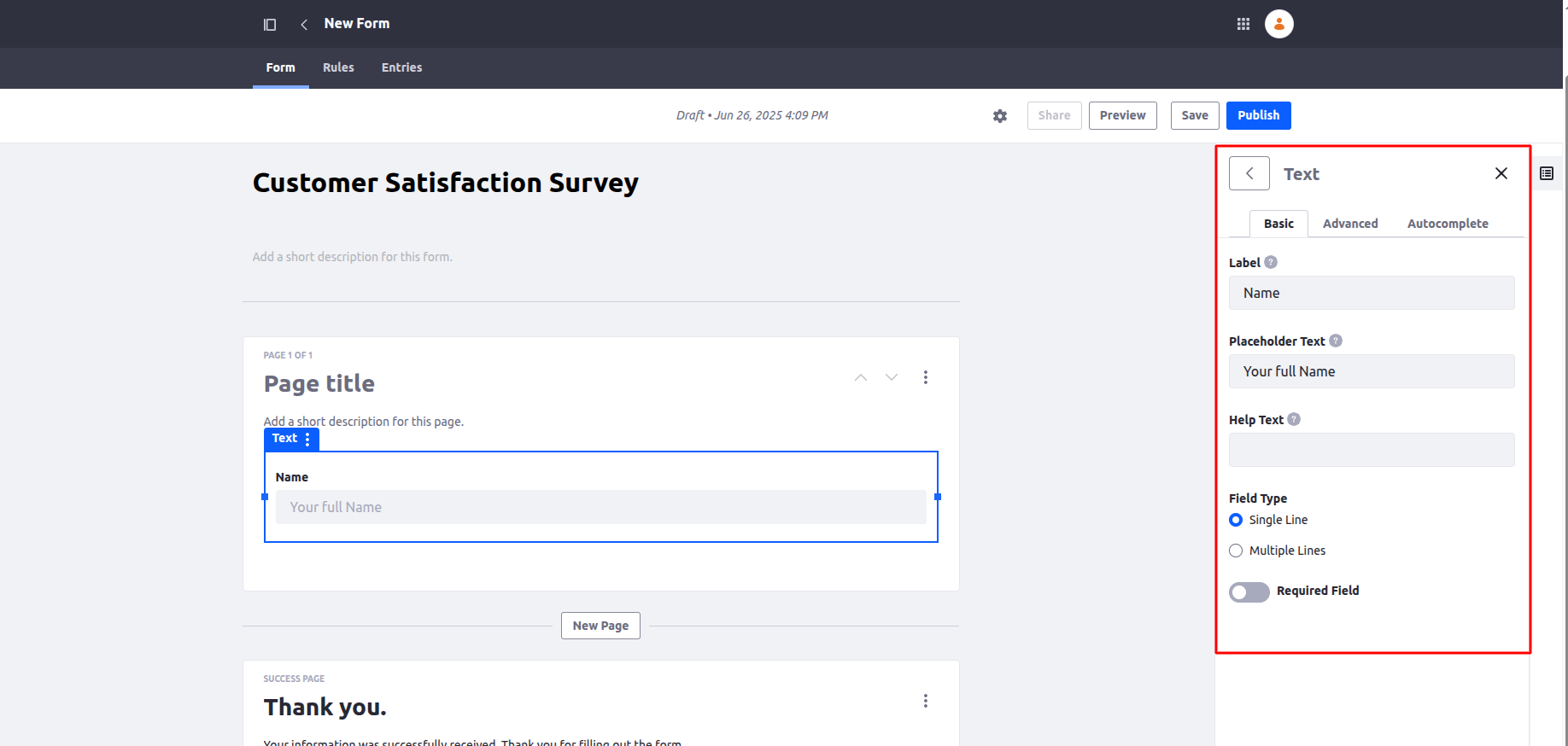Open the Text field options kebab menu

click(307, 439)
